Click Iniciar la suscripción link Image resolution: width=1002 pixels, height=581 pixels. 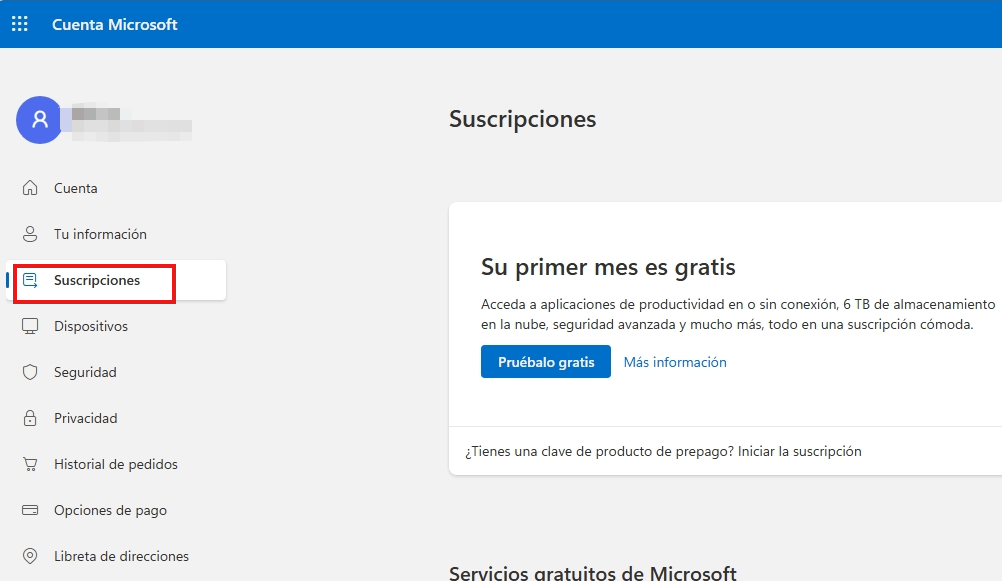coord(799,451)
